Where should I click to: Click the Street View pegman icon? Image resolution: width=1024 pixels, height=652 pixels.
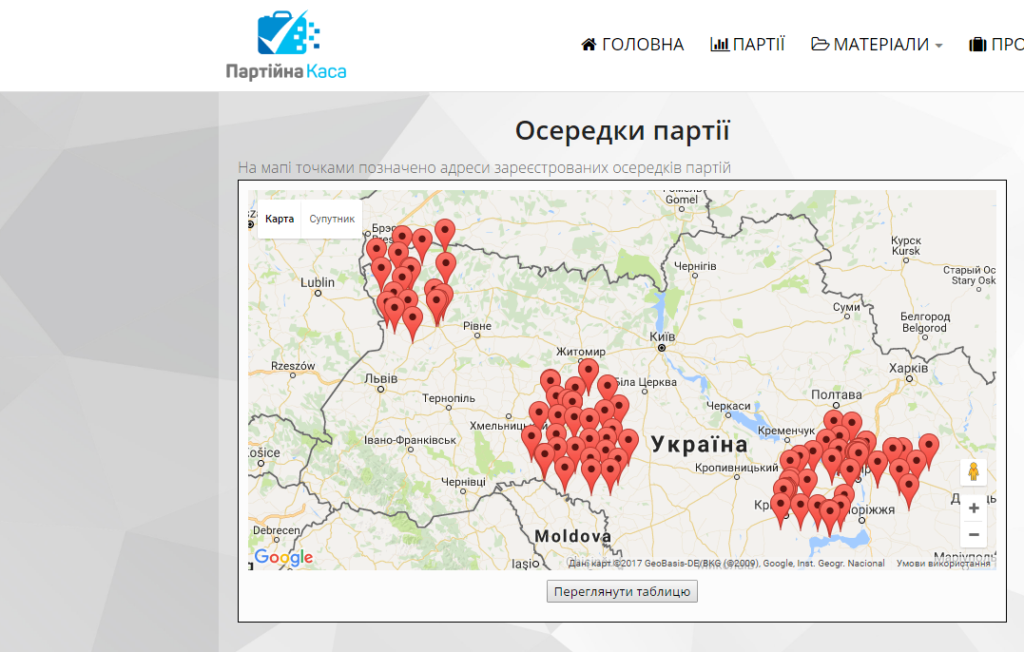click(x=973, y=472)
